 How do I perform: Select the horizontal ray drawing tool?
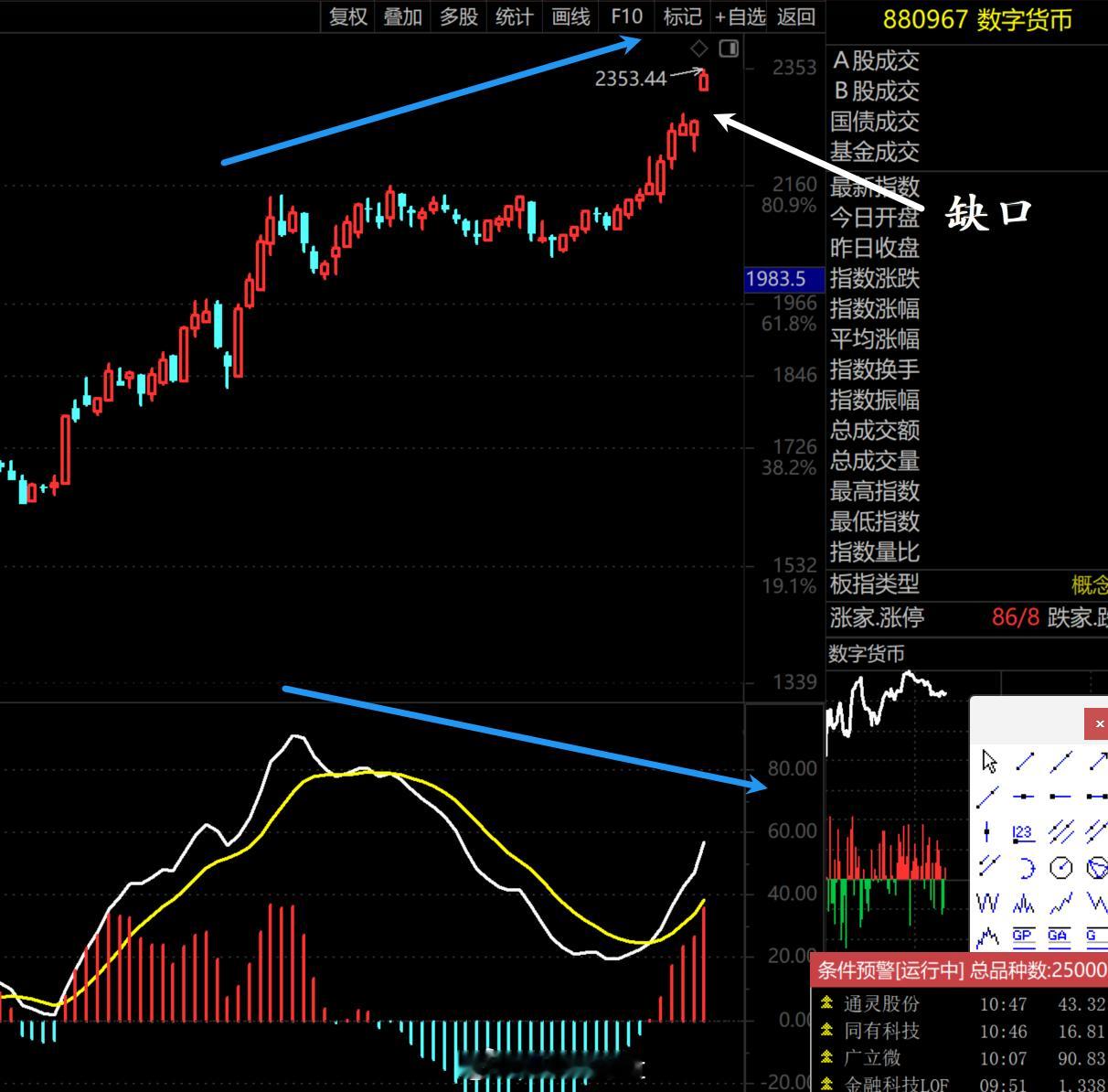pos(1060,797)
